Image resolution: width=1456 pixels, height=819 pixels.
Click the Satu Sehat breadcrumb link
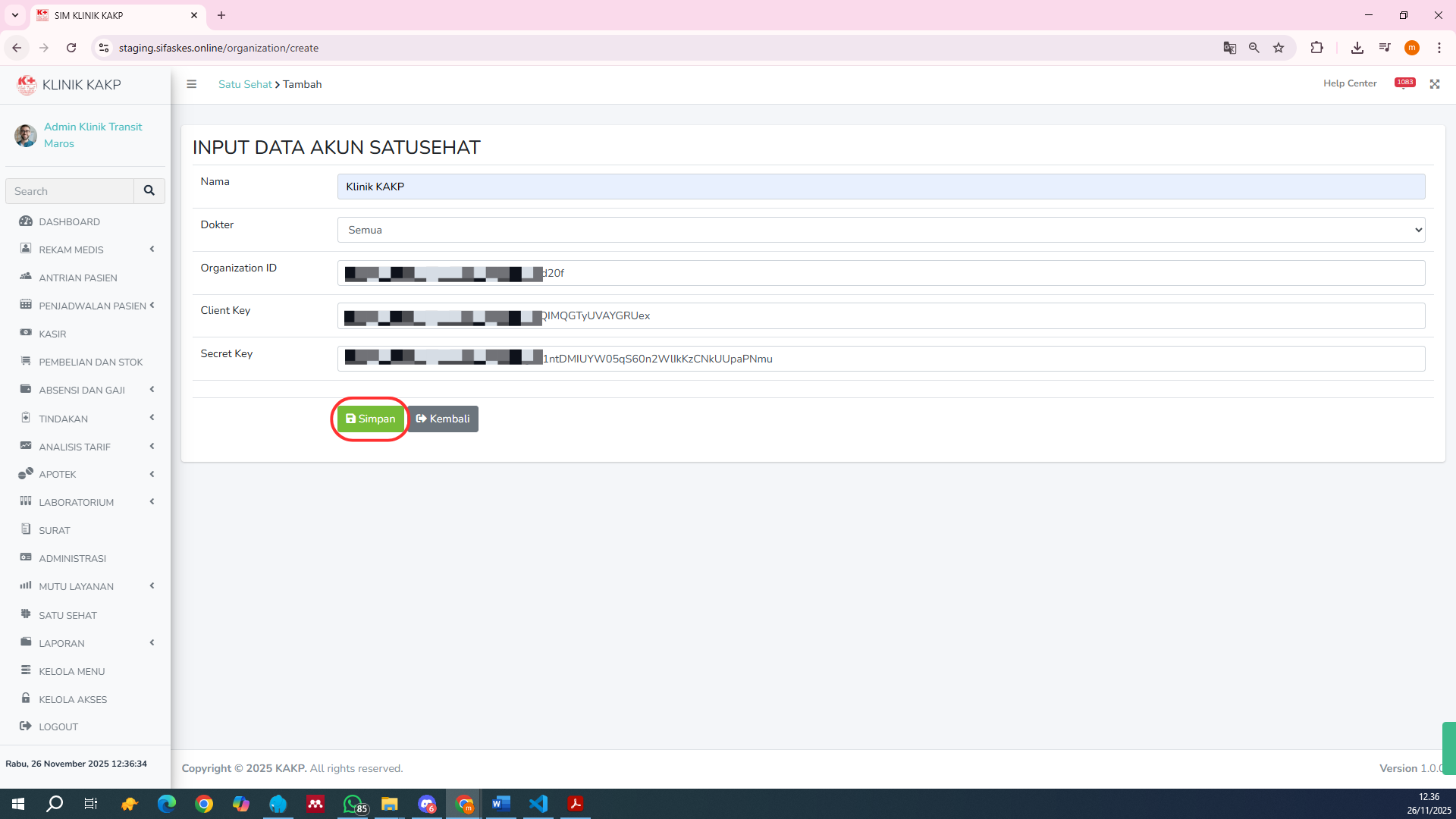point(244,84)
